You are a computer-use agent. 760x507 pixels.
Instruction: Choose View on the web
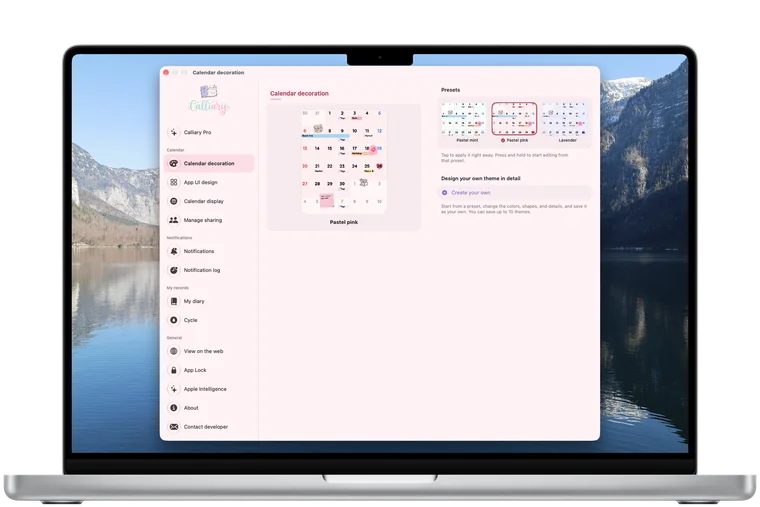209,351
